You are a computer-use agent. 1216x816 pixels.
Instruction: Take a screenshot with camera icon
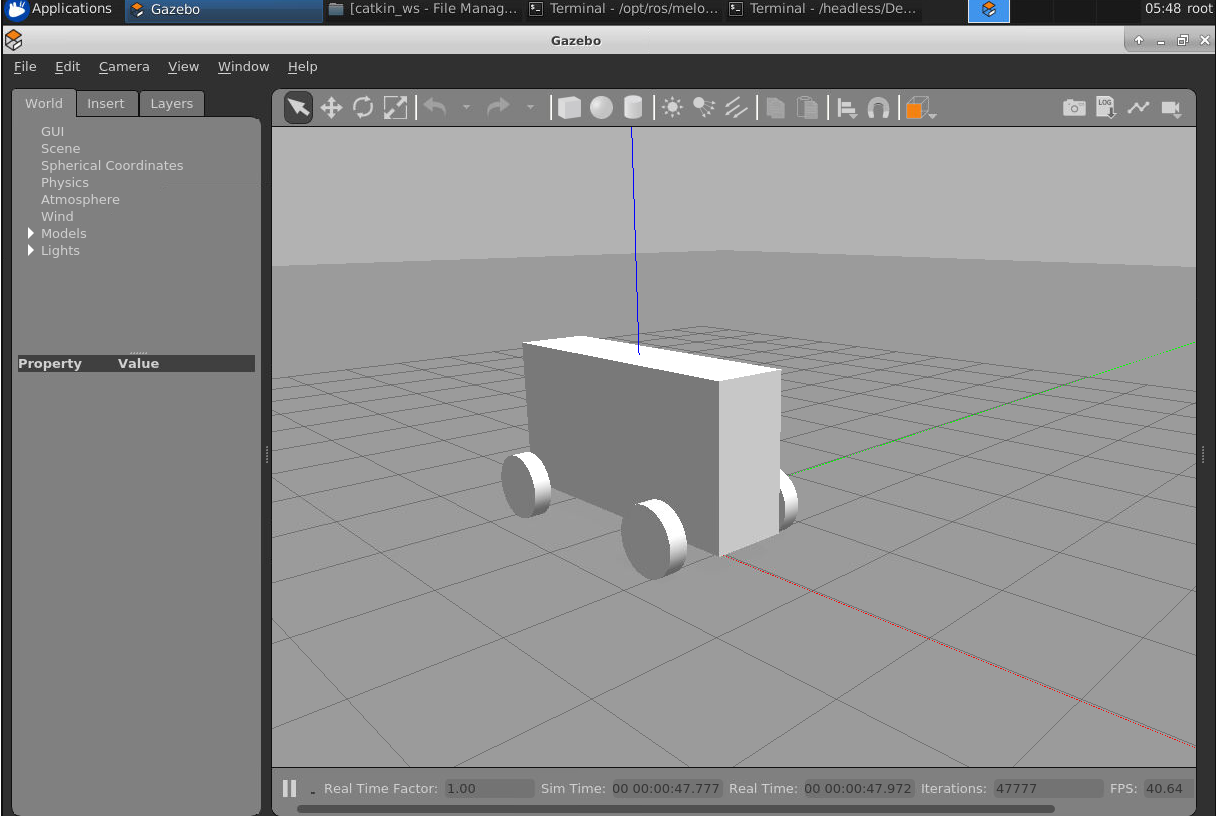[1074, 108]
